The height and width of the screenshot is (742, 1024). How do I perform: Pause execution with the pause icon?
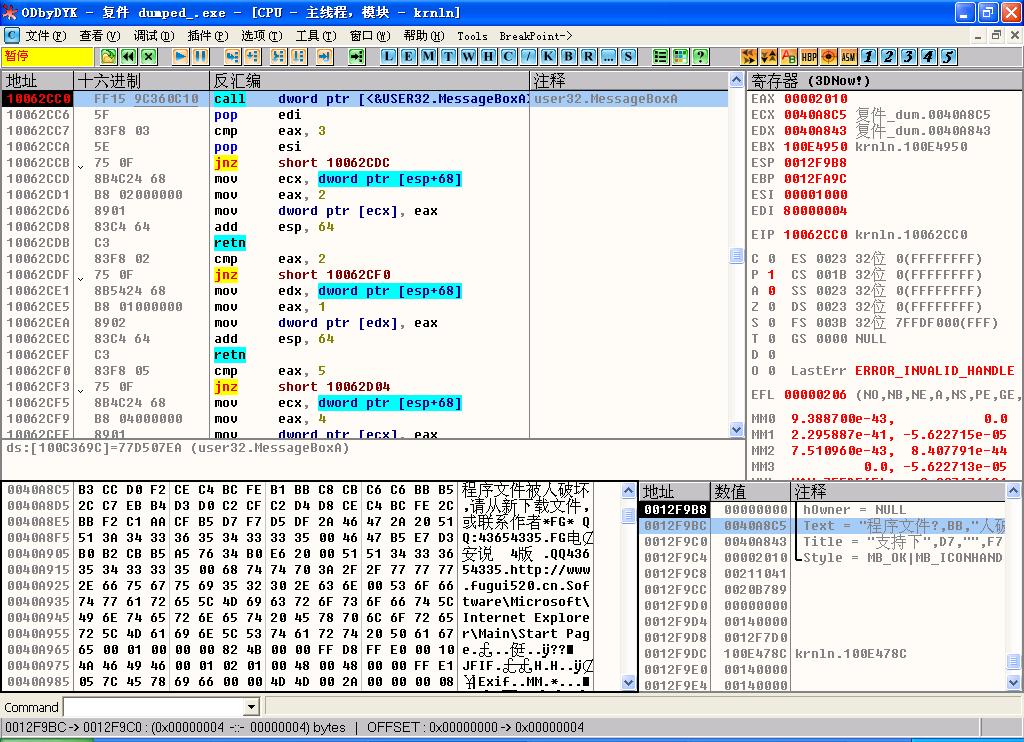pos(201,57)
